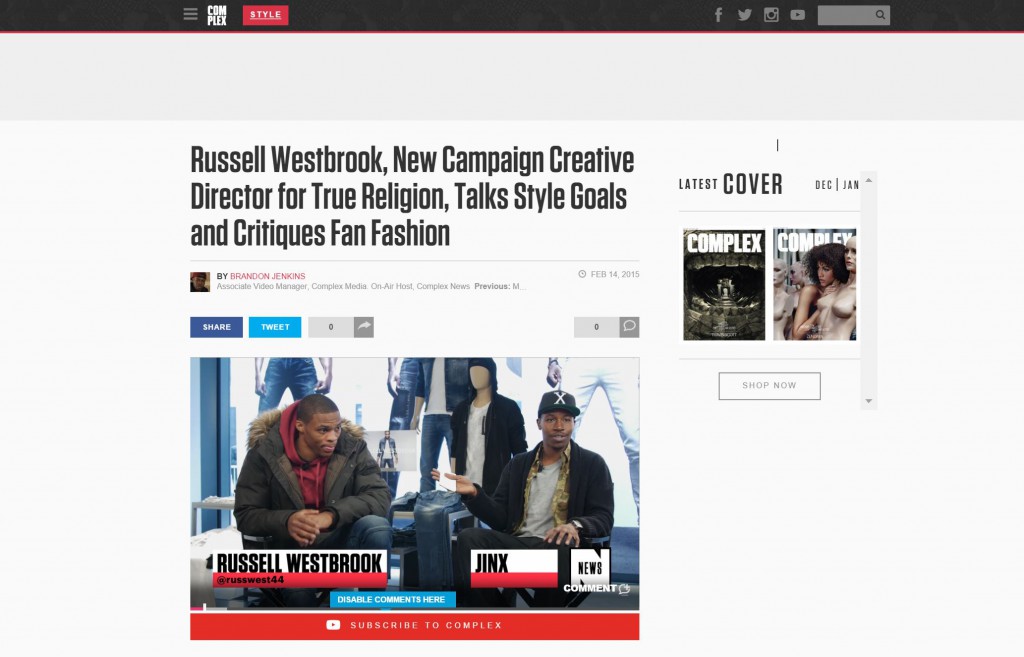Play the Russell Westbrook interview video
Viewport: 1024px width, 657px height.
(x=415, y=483)
